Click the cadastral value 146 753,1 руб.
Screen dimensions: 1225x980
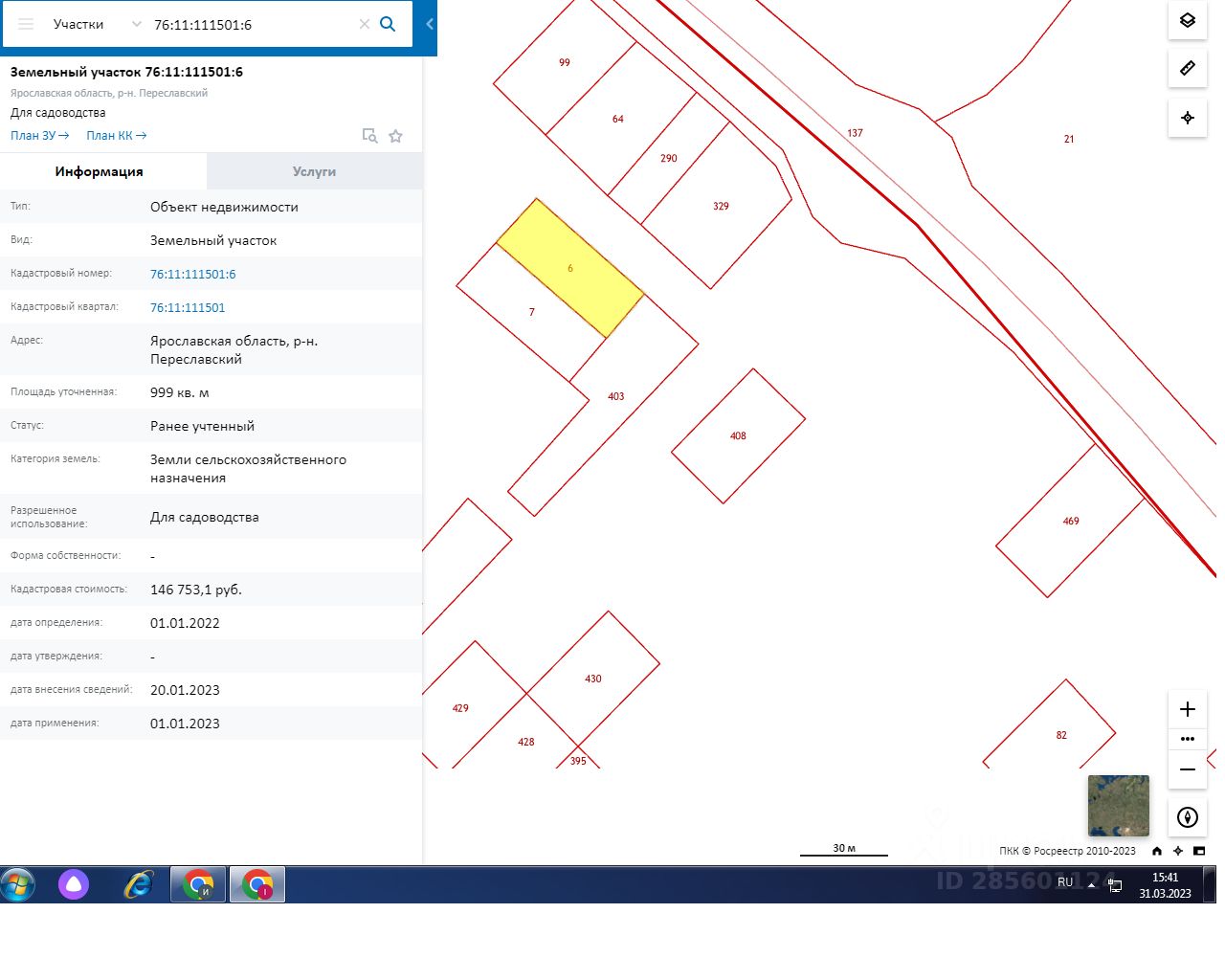pos(196,590)
